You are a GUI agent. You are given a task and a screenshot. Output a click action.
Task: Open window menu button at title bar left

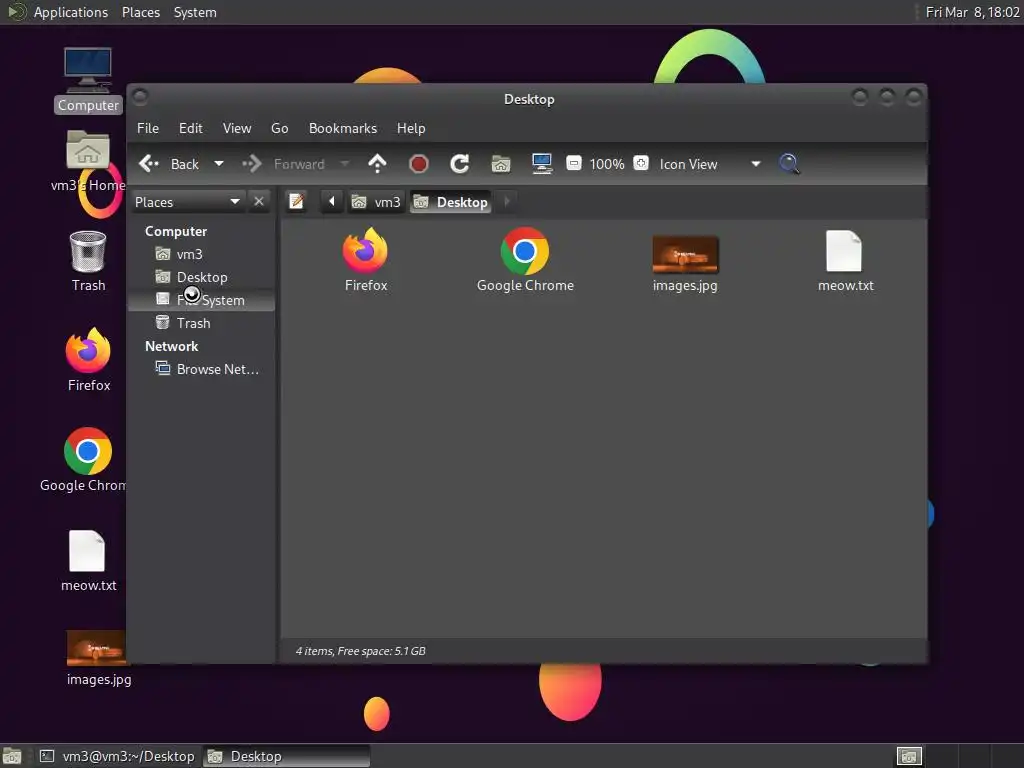[140, 97]
